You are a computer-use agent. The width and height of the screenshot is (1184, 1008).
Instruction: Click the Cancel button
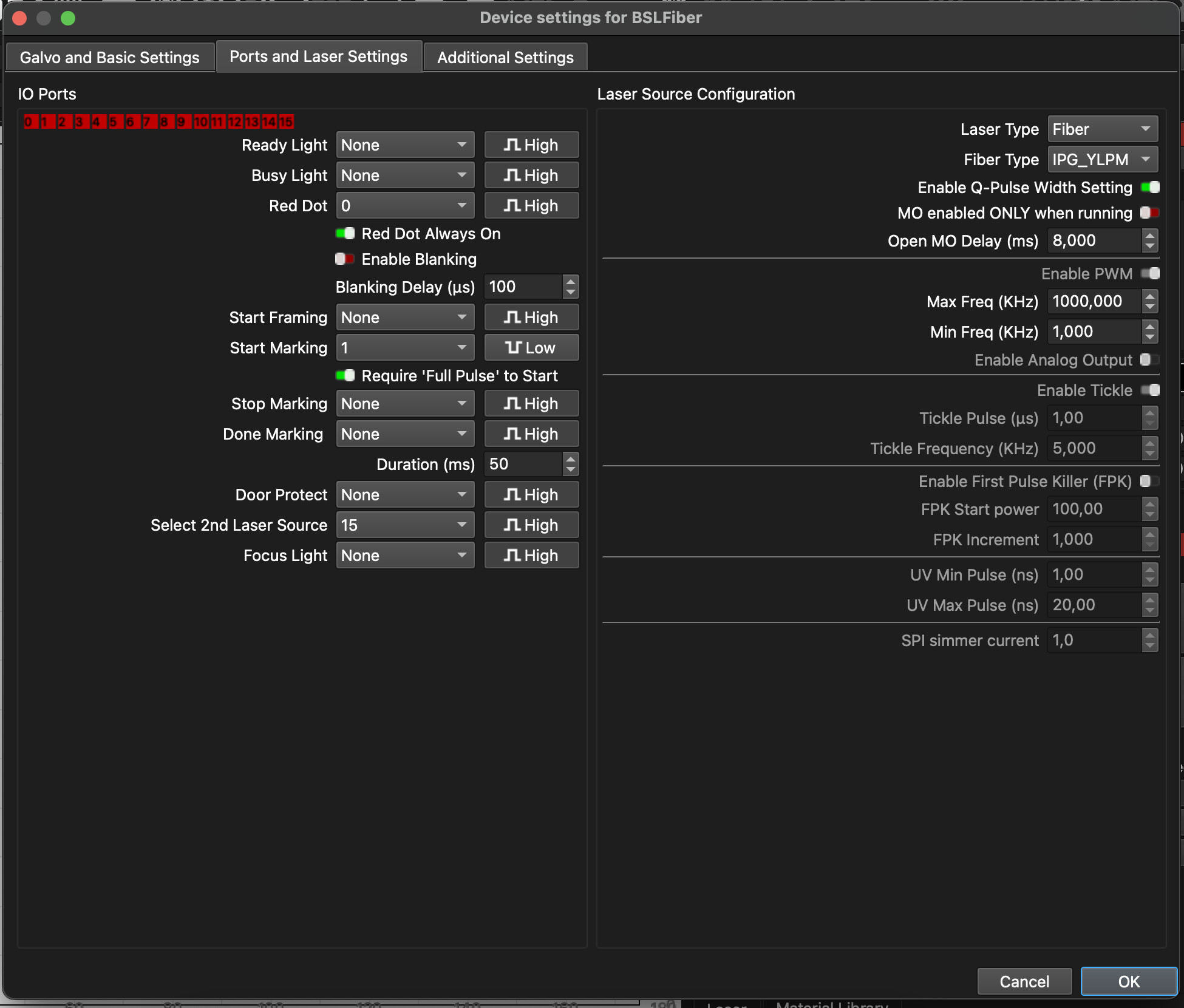click(x=1024, y=982)
